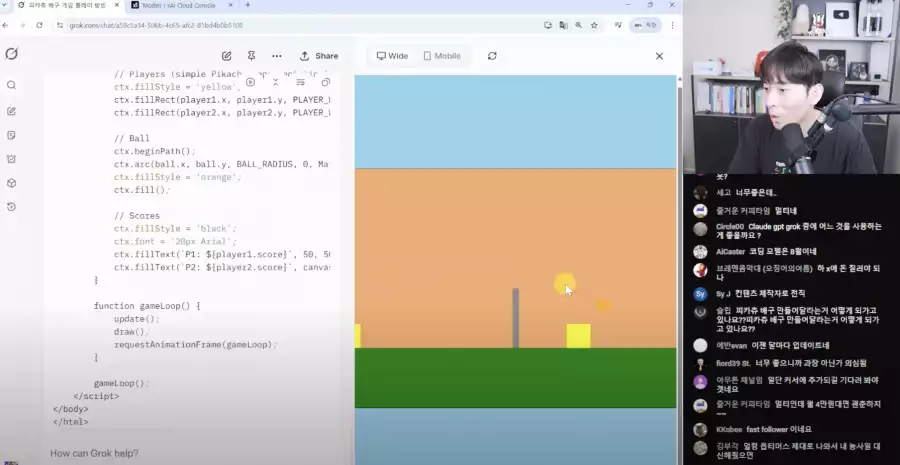Screen dimensions: 900x465
Task: Click the '// Ball' comment line
Action: coord(131,138)
